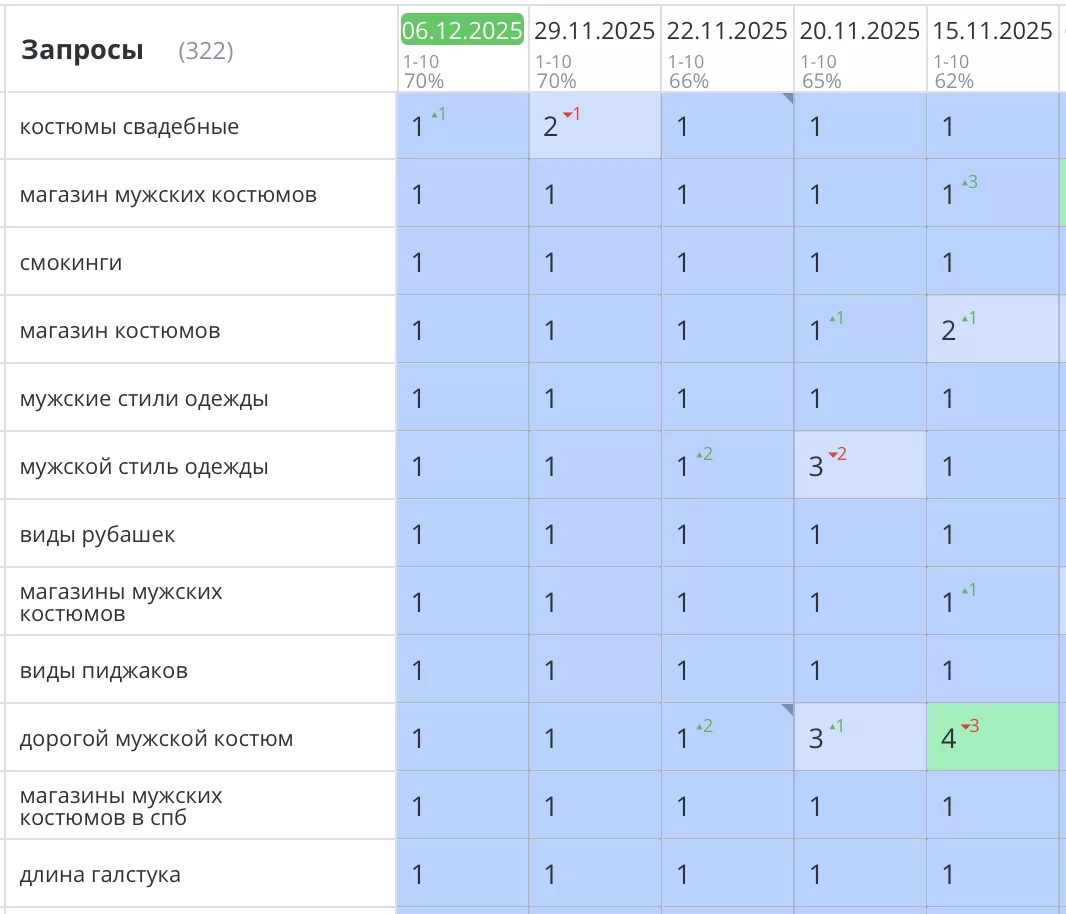Screen dimensions: 1066x914
Task: Open the query "смокинги"
Action: click(71, 263)
